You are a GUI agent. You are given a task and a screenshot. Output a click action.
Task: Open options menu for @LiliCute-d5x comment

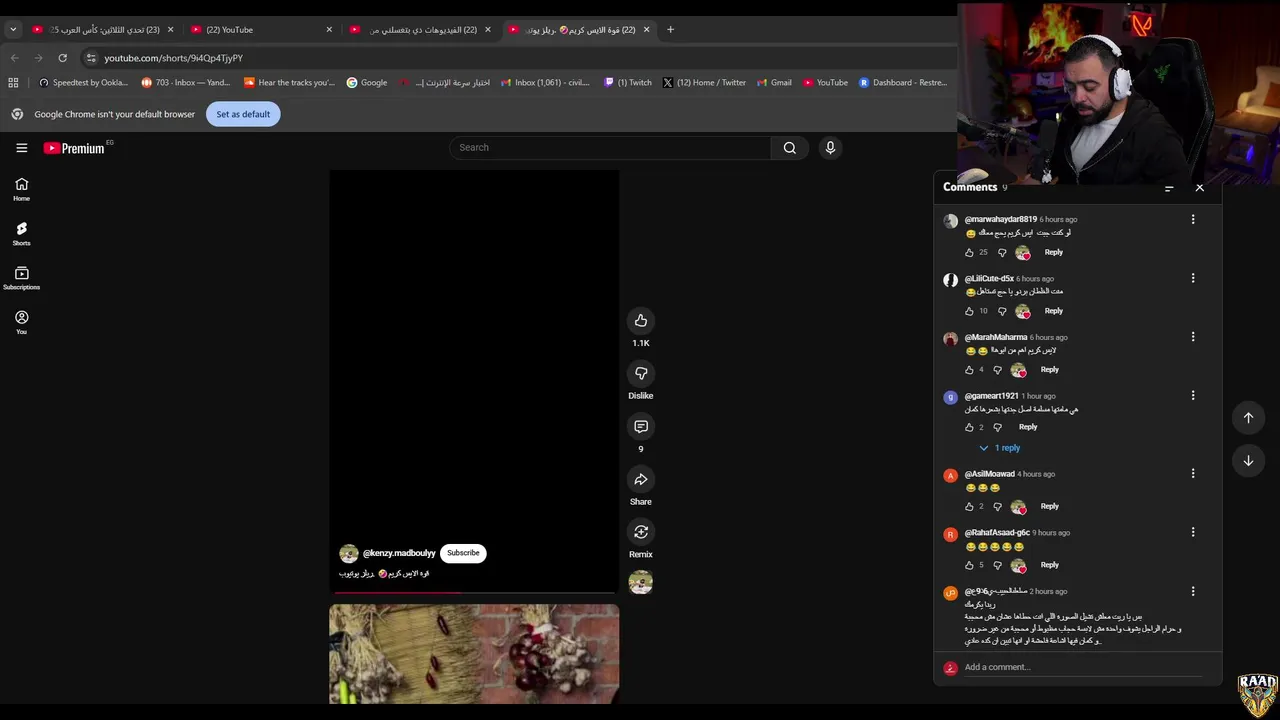(1193, 278)
